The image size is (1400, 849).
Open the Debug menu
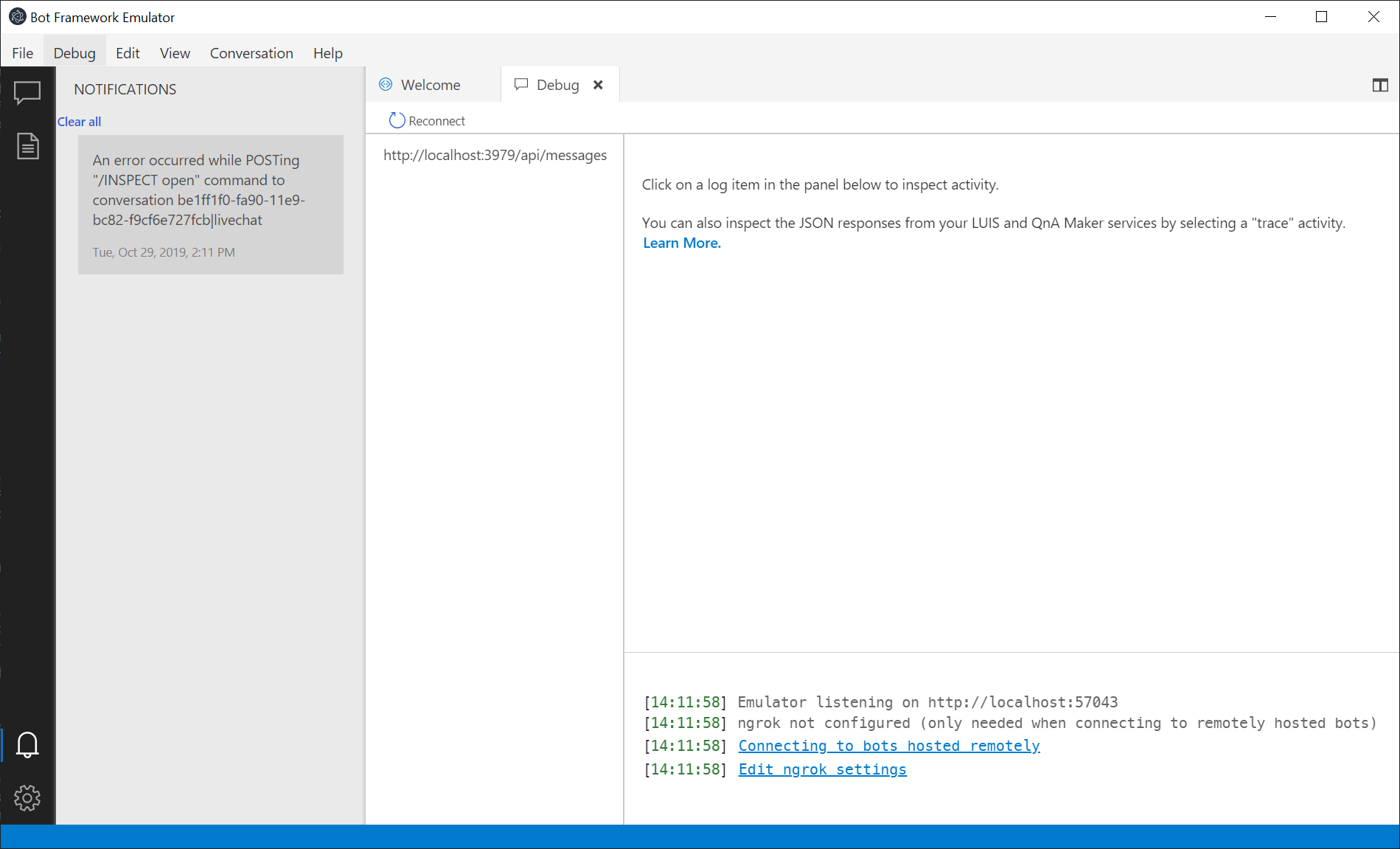74,53
